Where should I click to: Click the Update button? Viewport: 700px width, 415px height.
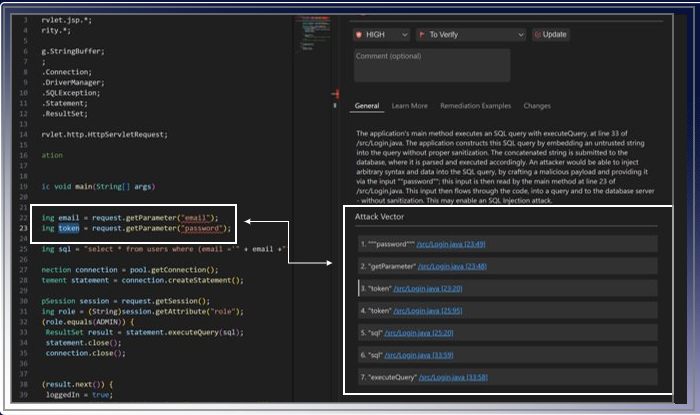(550, 35)
